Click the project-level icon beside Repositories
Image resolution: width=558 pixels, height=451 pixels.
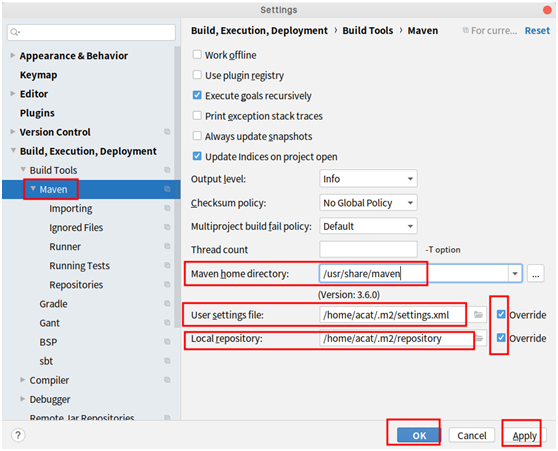(x=167, y=285)
